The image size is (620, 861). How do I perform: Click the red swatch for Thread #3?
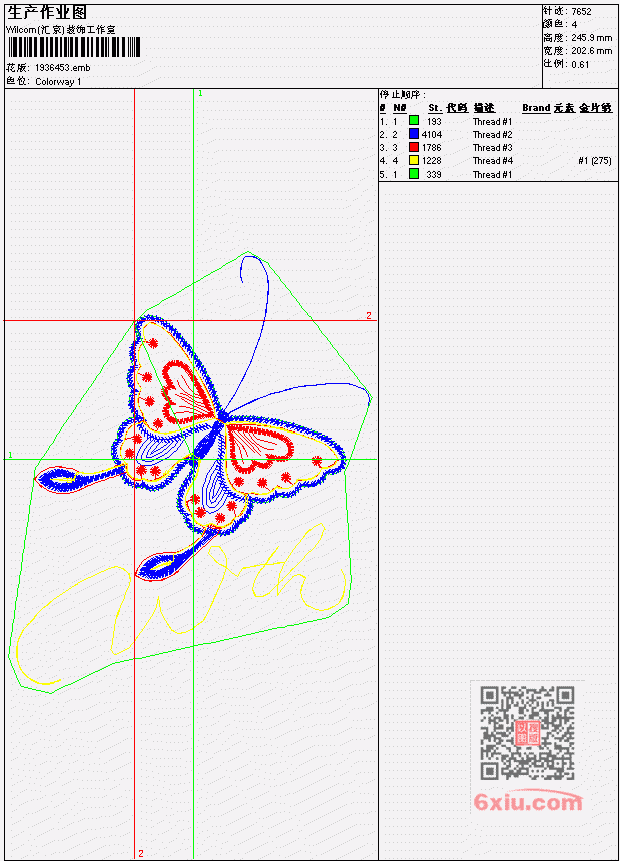[x=414, y=147]
